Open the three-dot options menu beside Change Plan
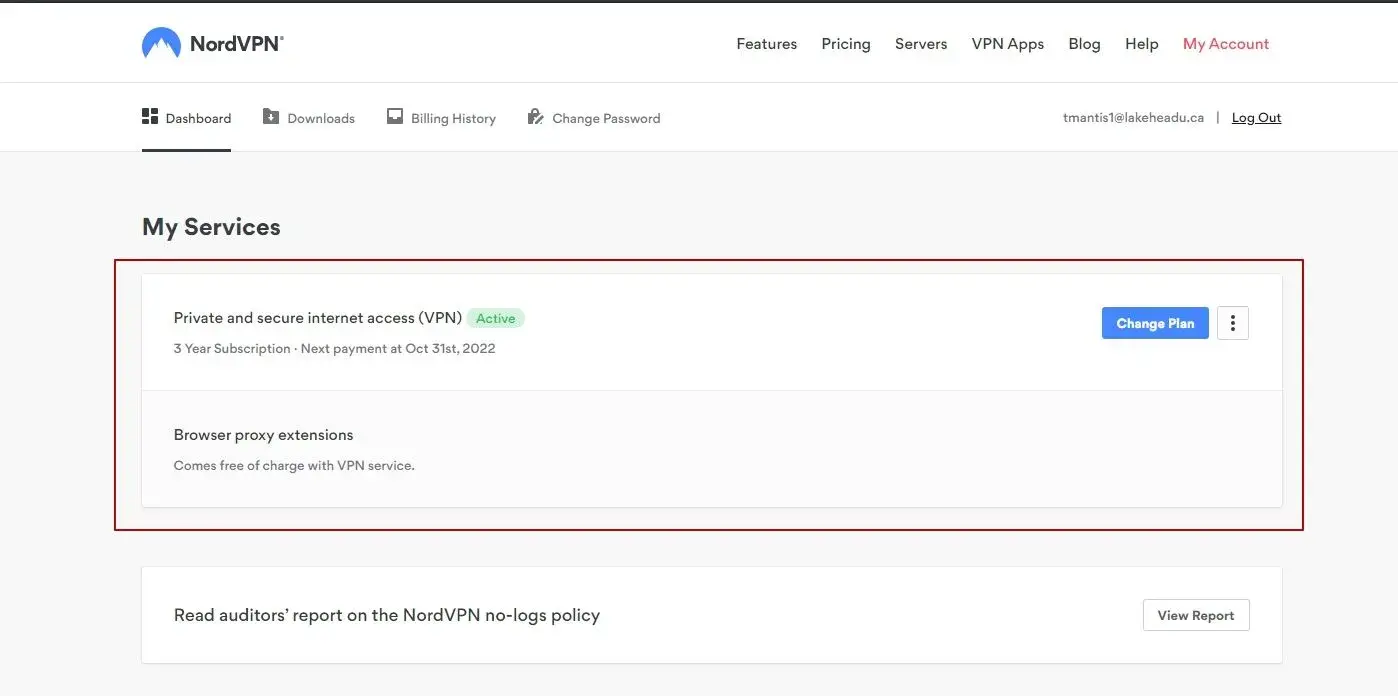The height and width of the screenshot is (696, 1398). point(1233,323)
